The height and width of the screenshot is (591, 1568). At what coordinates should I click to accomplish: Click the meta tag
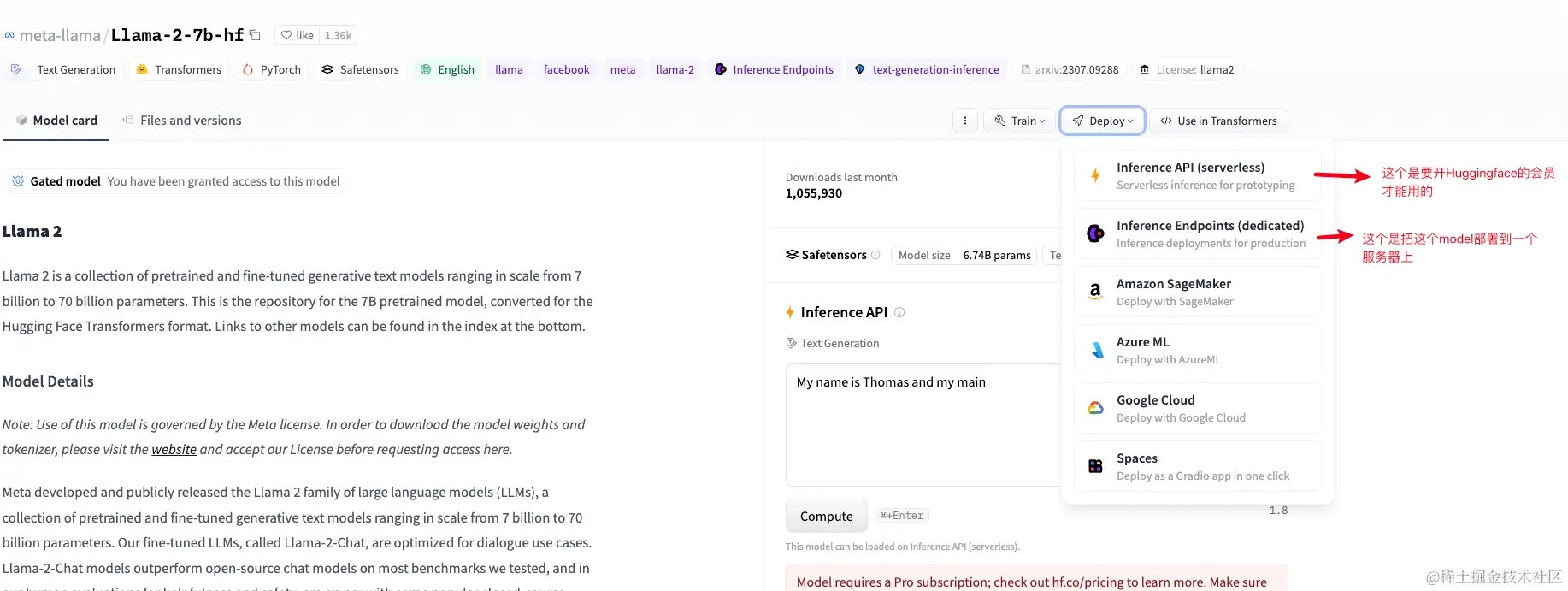click(x=622, y=69)
